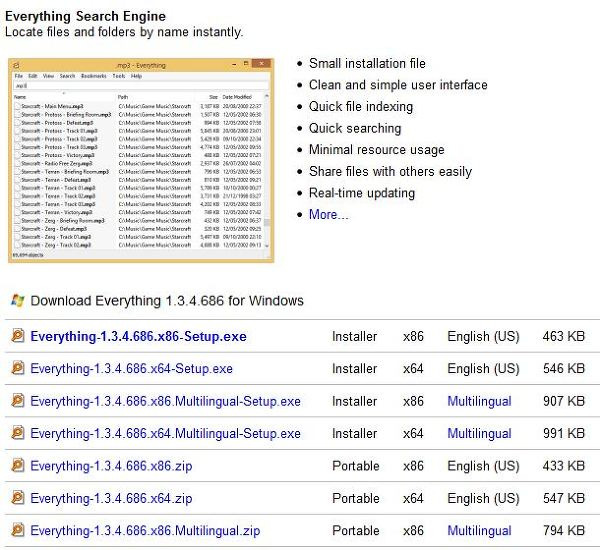600x550 pixels.
Task: Click the icon beside Everything-1.3.4.686.x64.zip
Action: tap(18, 498)
